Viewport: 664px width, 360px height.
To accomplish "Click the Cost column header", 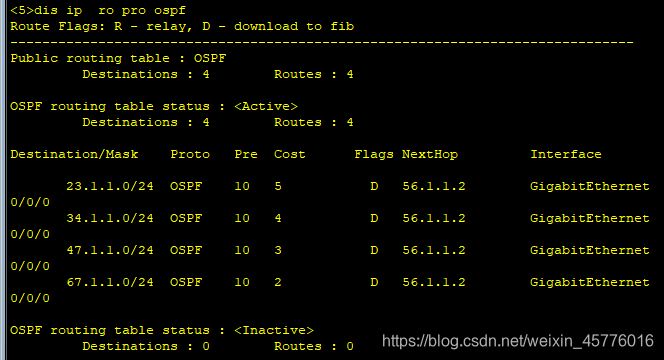I will tap(290, 154).
